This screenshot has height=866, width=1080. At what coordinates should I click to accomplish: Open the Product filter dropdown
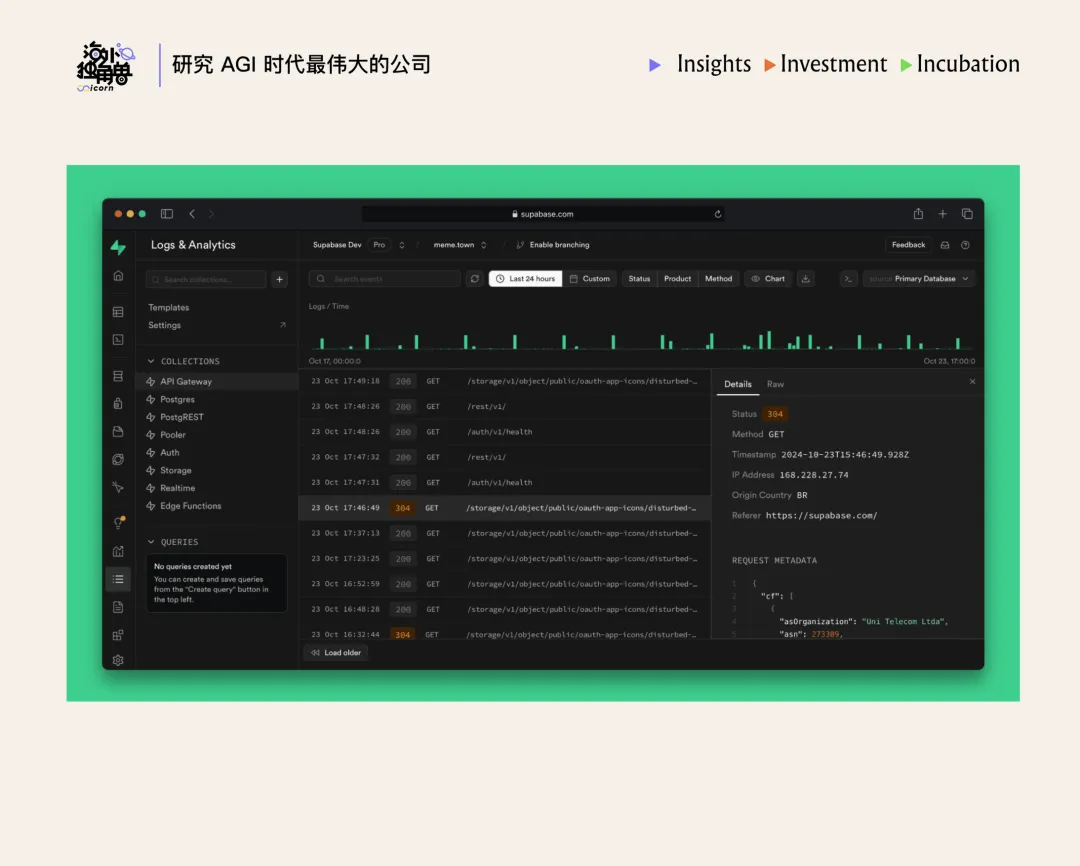click(x=678, y=279)
